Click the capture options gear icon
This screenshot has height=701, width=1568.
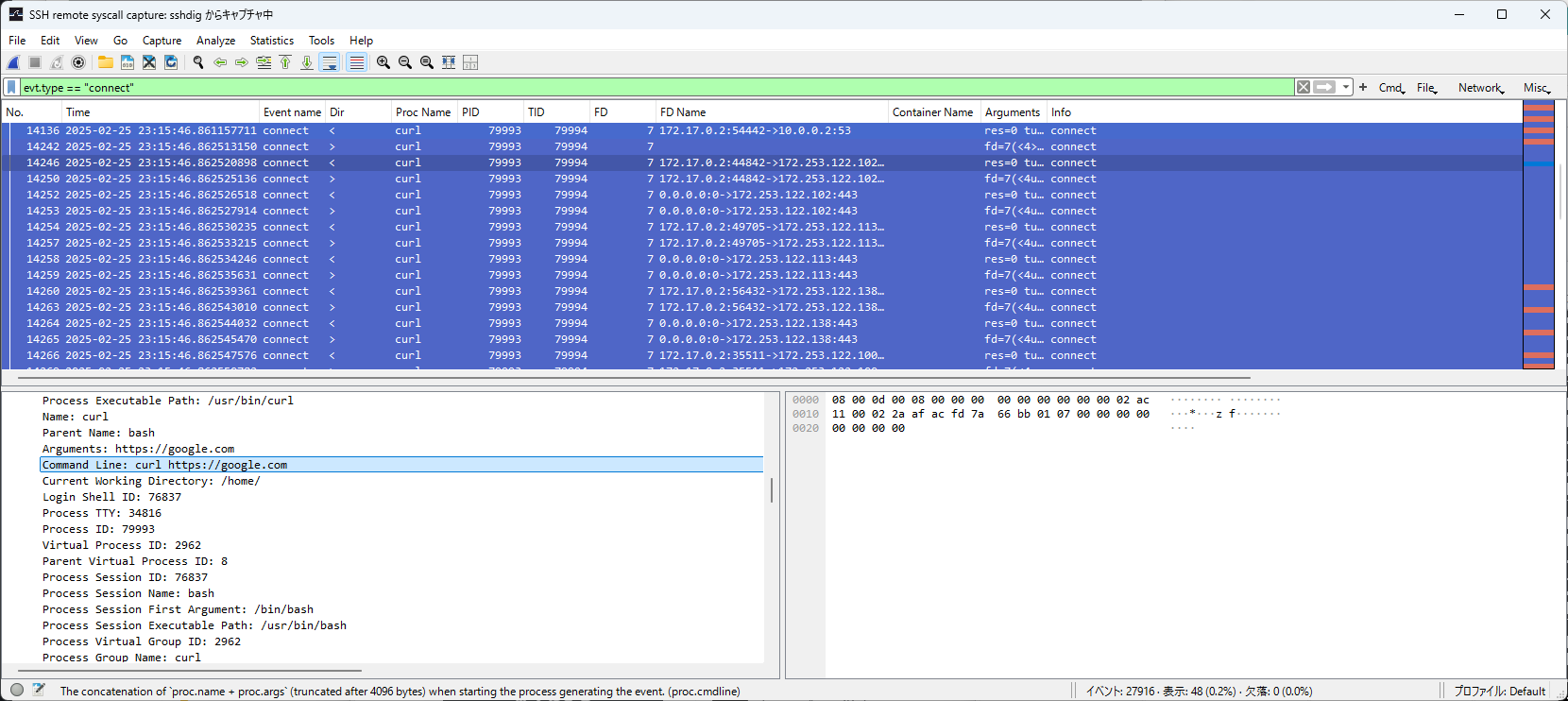click(x=78, y=62)
